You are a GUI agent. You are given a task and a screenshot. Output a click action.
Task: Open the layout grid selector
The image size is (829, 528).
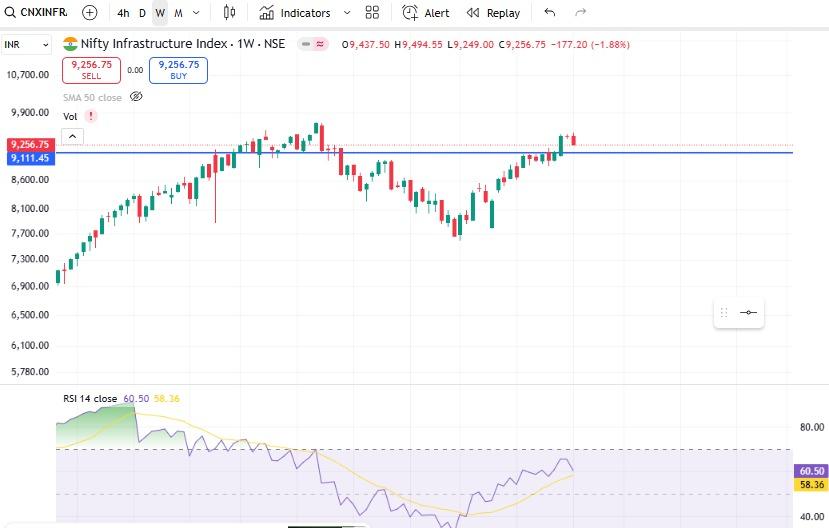pyautogui.click(x=372, y=13)
